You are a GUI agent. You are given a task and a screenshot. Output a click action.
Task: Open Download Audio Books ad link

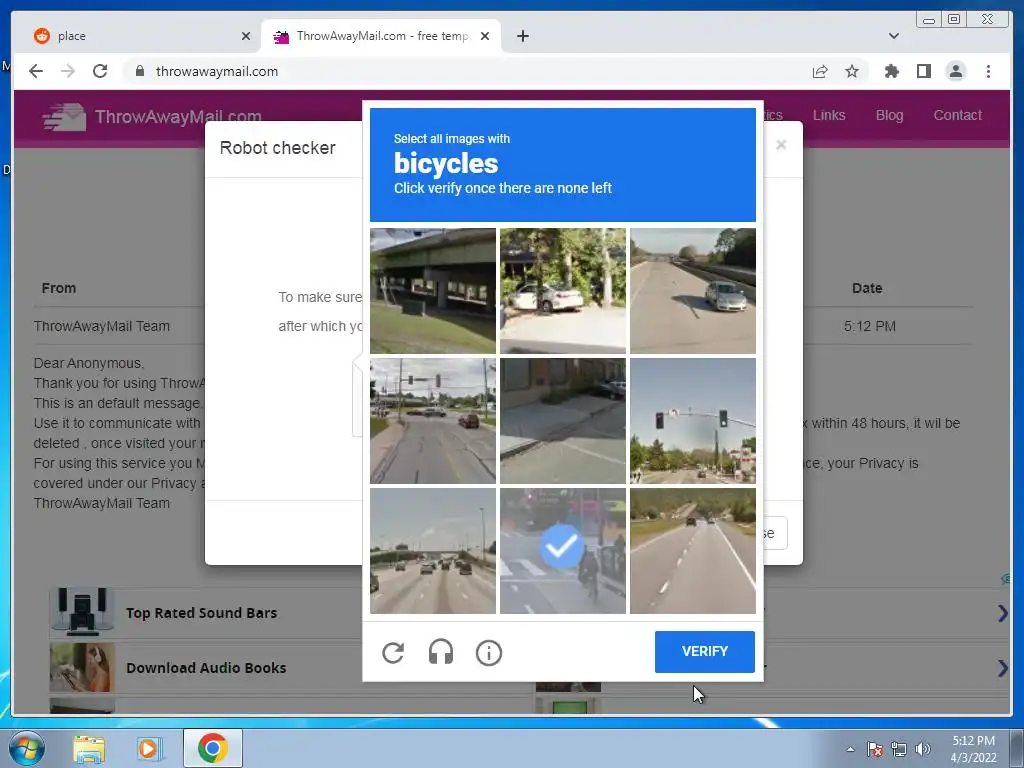206,667
